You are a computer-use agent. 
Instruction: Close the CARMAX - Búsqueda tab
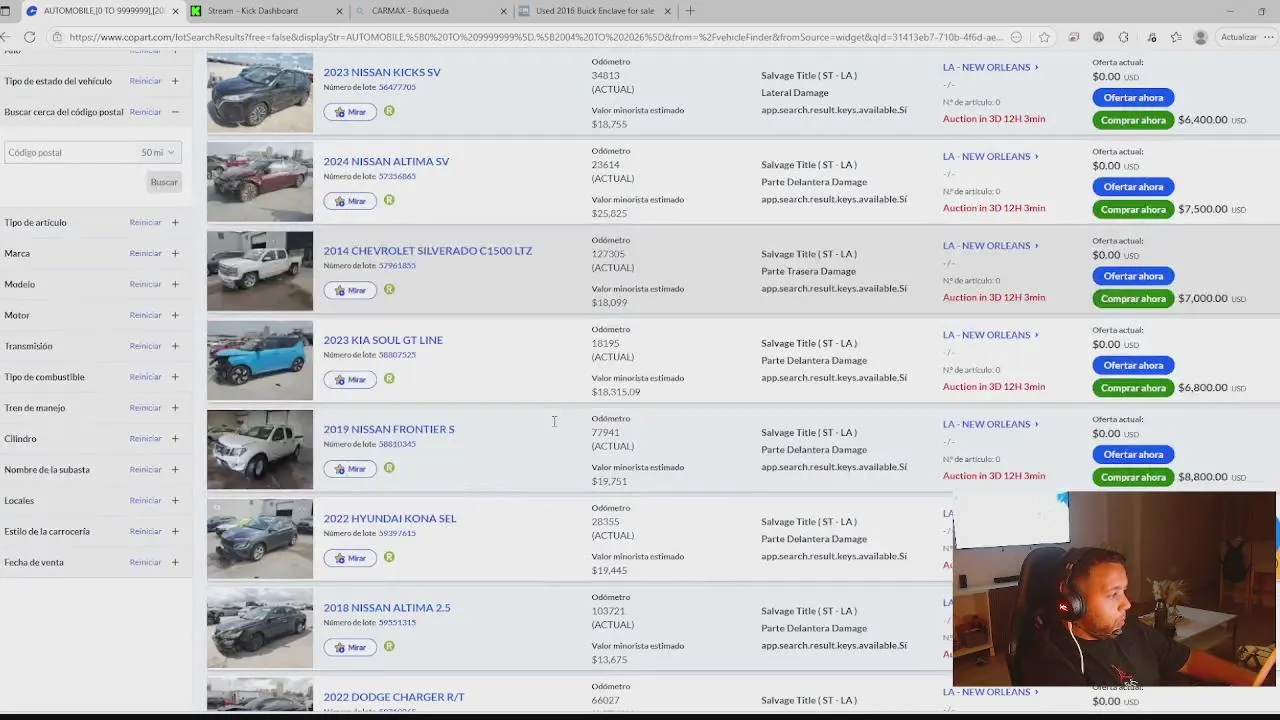point(503,11)
